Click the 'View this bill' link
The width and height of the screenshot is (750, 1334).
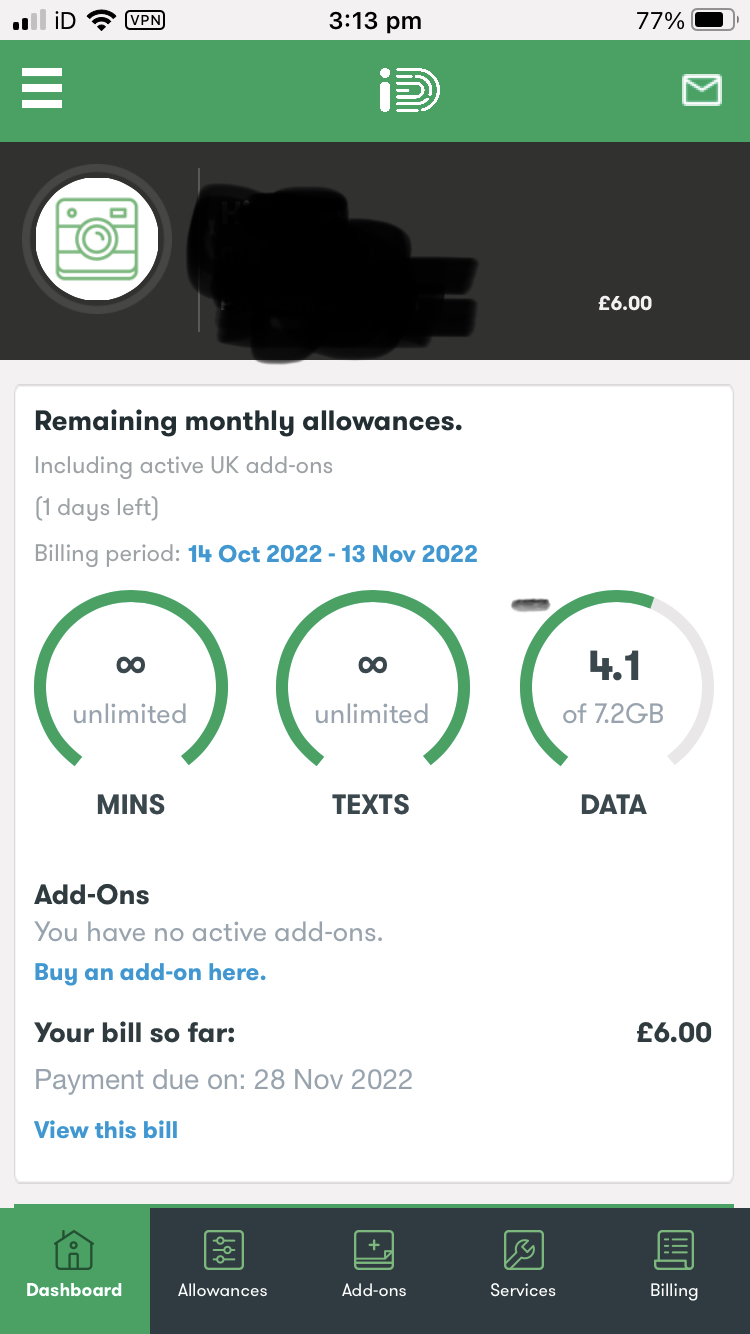click(106, 1130)
